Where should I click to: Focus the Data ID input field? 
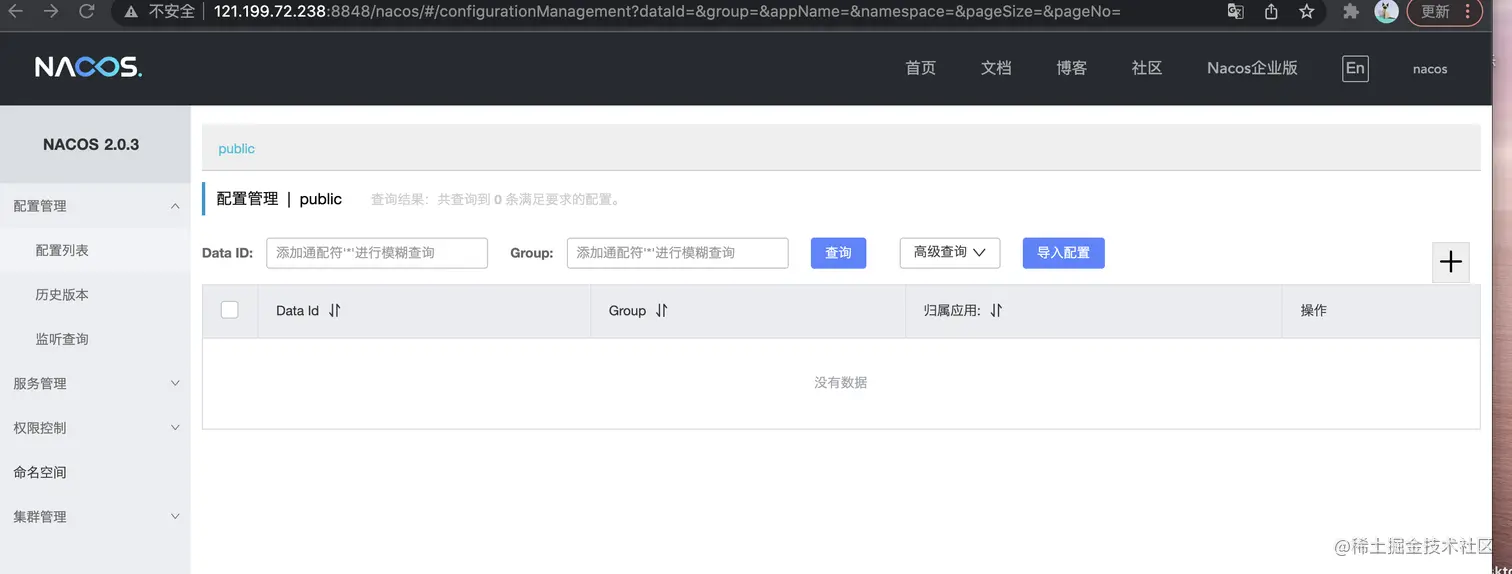tap(377, 253)
